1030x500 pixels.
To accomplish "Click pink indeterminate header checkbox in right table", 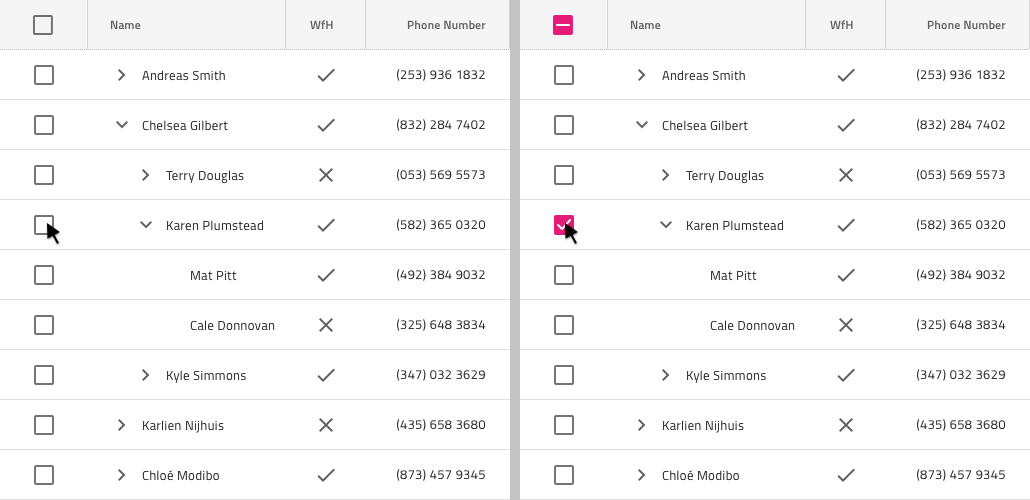I will coord(563,25).
